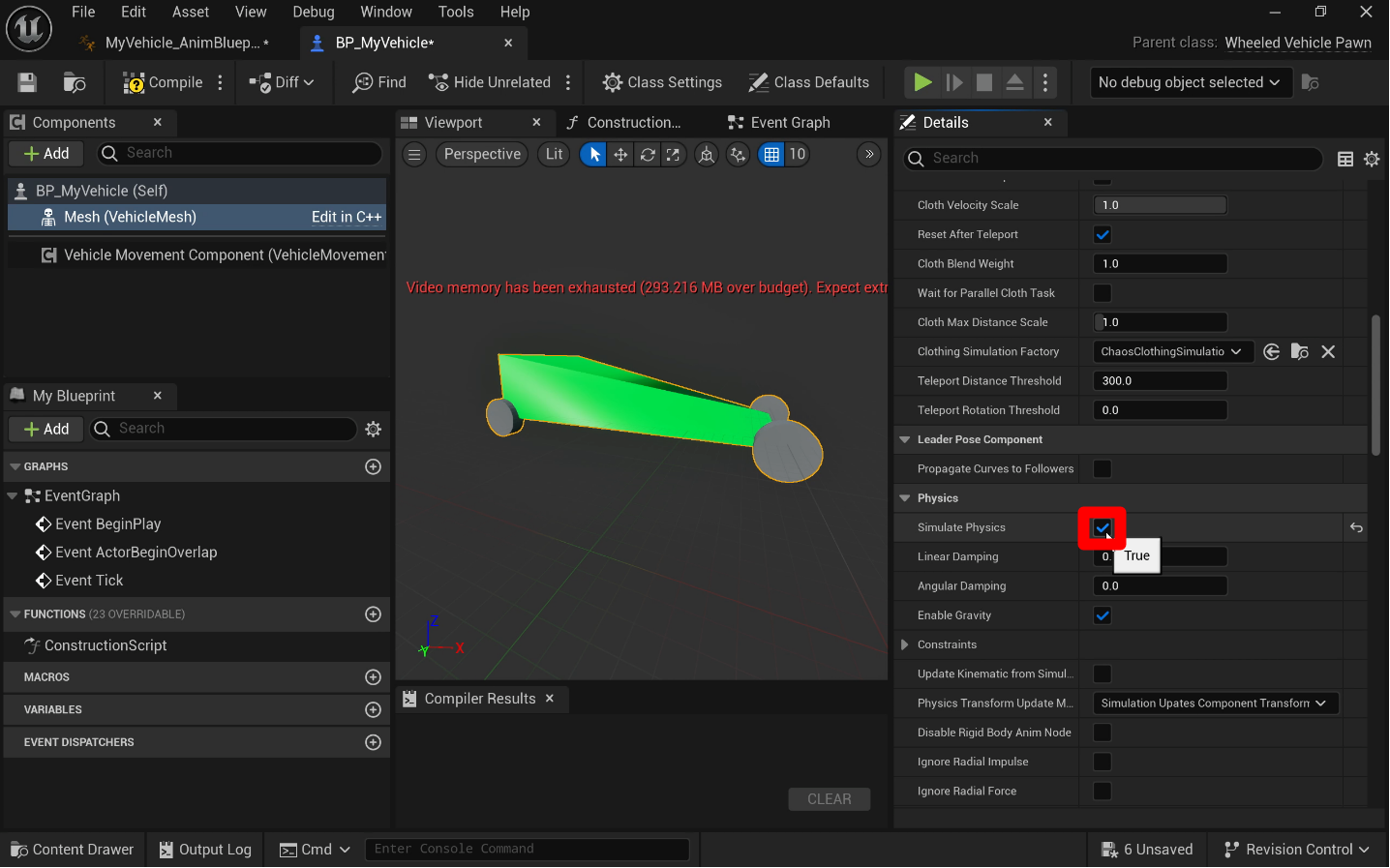Open the Asset menu
Image resolution: width=1390 pixels, height=868 pixels.
tap(191, 12)
